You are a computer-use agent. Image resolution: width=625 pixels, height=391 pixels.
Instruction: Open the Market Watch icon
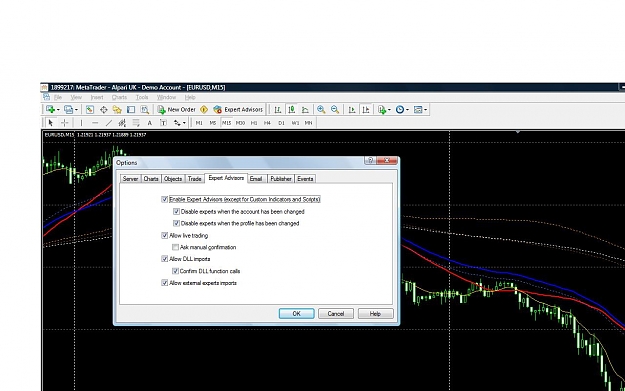coord(90,109)
